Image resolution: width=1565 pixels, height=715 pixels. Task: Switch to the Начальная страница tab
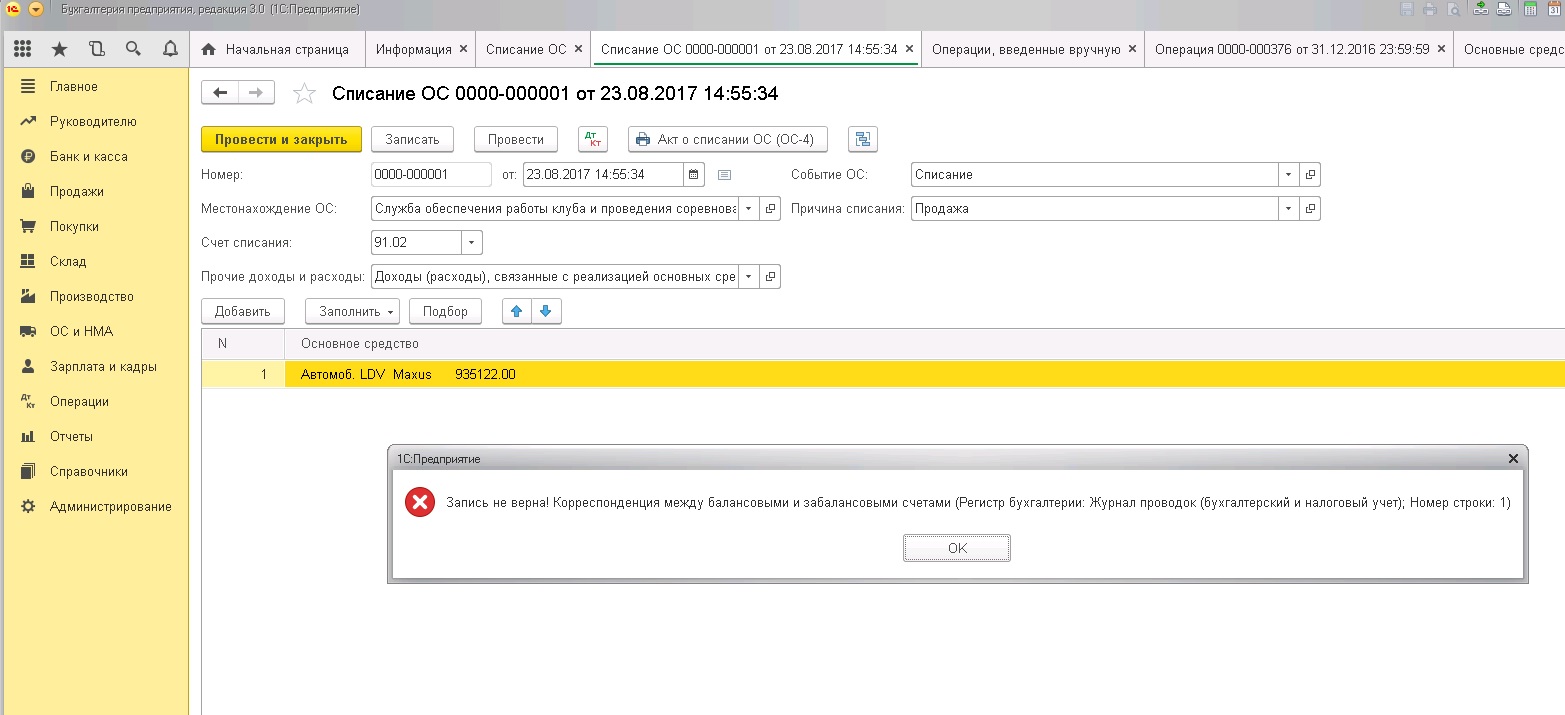point(277,49)
